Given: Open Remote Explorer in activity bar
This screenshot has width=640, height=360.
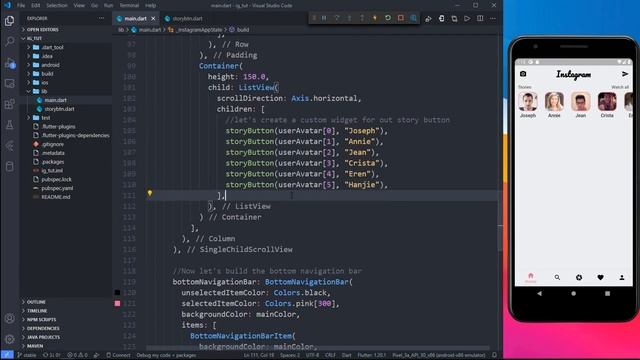Looking at the screenshot, I should 9,83.
